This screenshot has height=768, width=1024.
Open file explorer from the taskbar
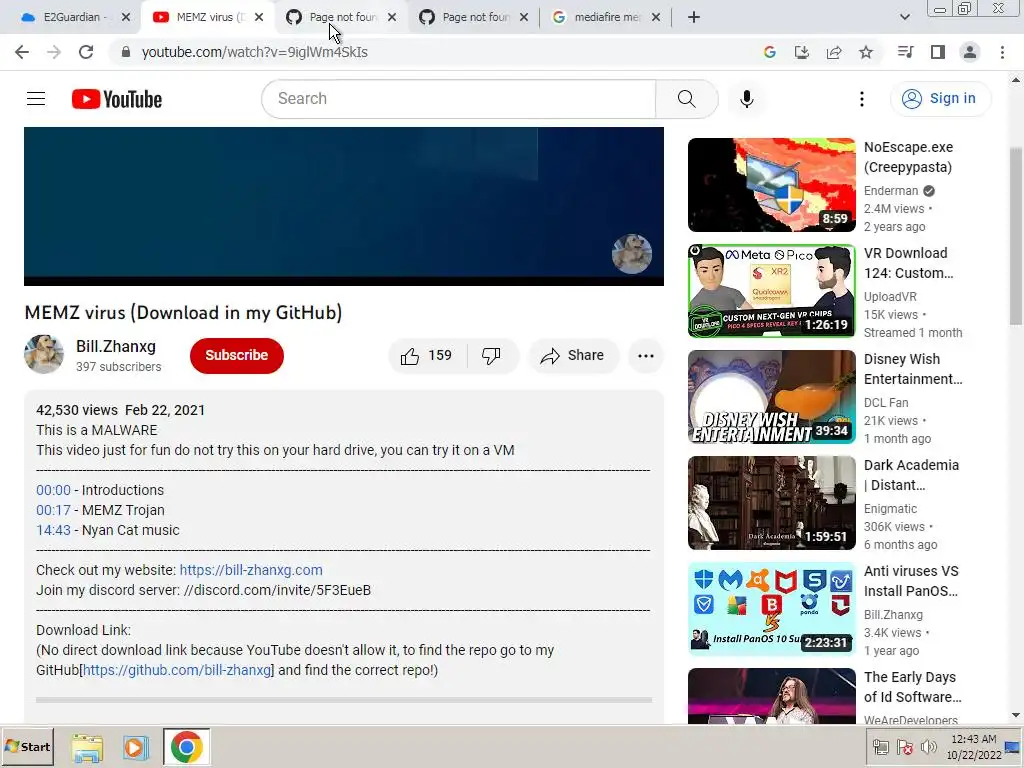click(87, 747)
